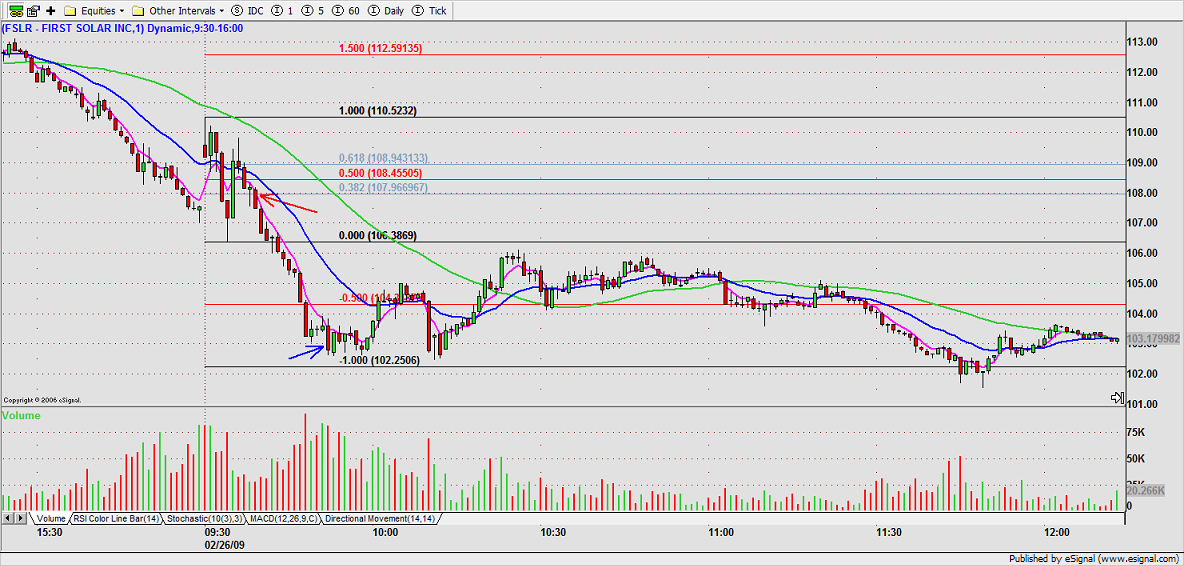
Task: Click the 12:00 time axis label
Action: (1056, 533)
